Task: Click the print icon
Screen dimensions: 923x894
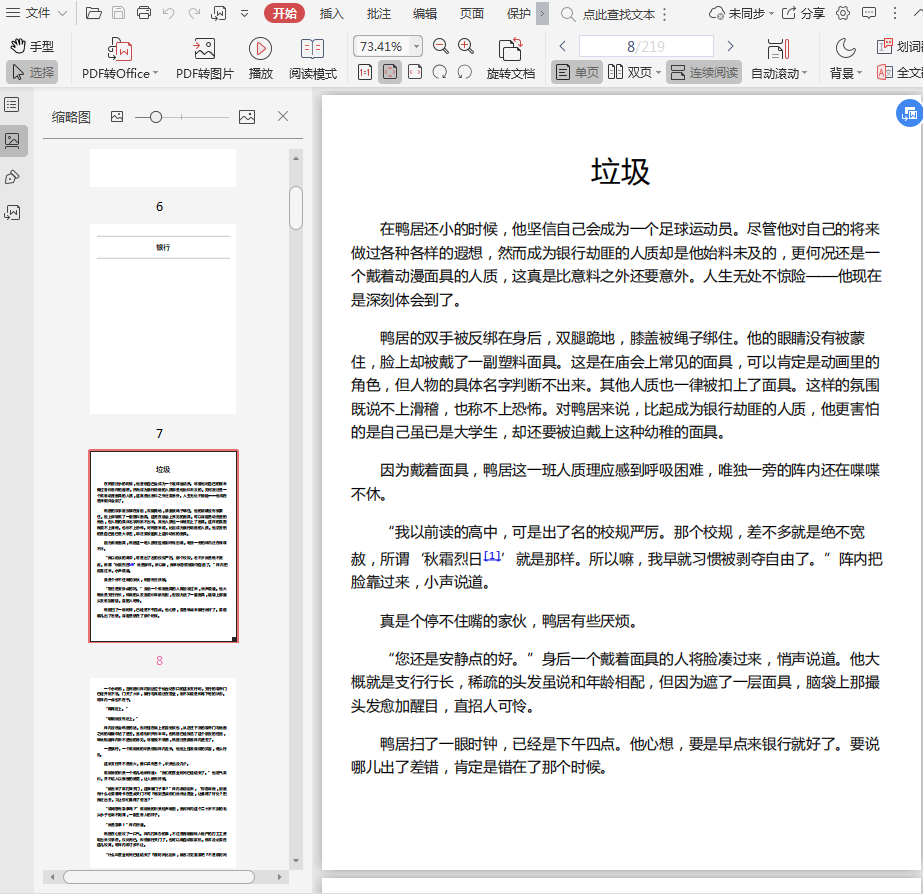Action: tap(144, 13)
